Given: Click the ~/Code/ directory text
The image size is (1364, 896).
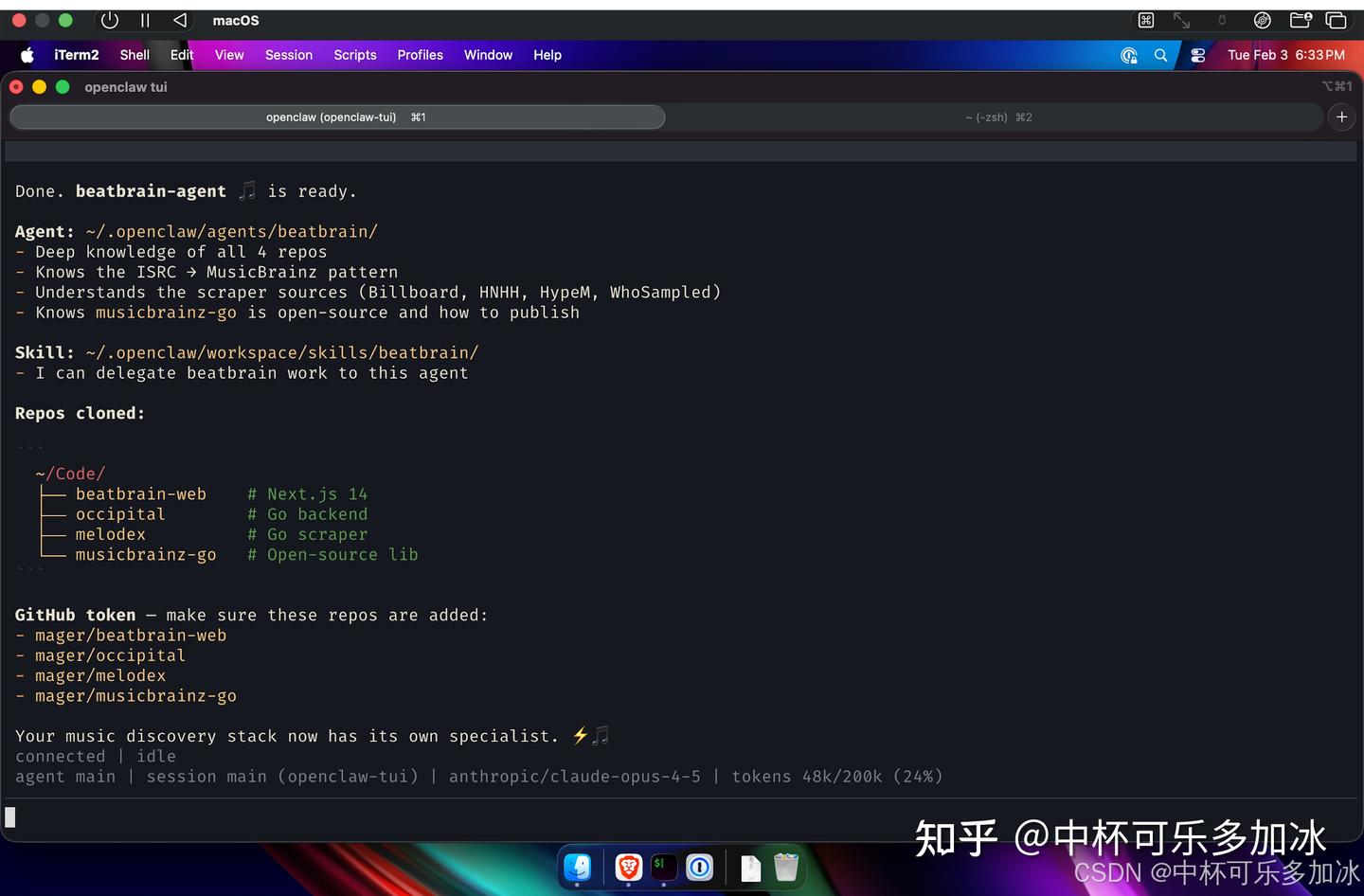Looking at the screenshot, I should tap(70, 474).
